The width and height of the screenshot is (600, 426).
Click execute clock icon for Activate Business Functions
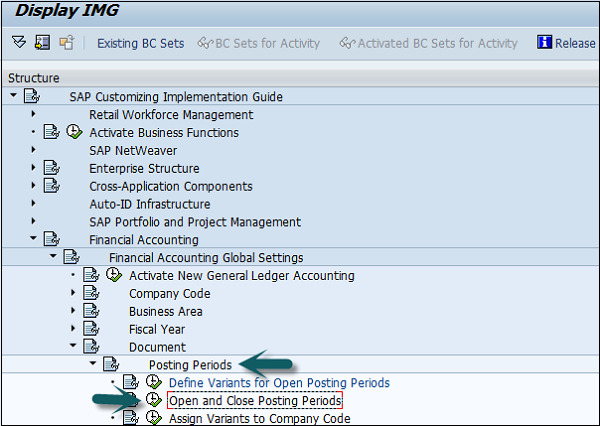pyautogui.click(x=74, y=133)
